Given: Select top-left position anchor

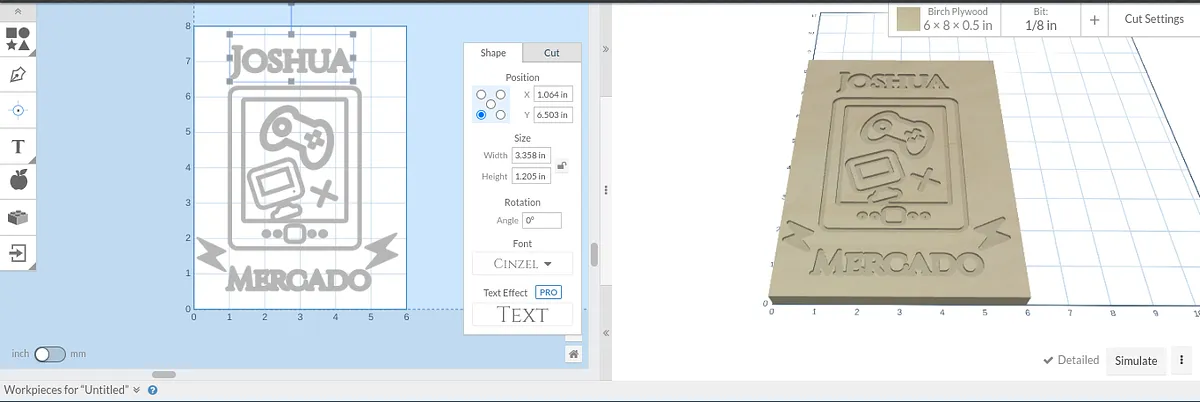Looking at the screenshot, I should 482,94.
